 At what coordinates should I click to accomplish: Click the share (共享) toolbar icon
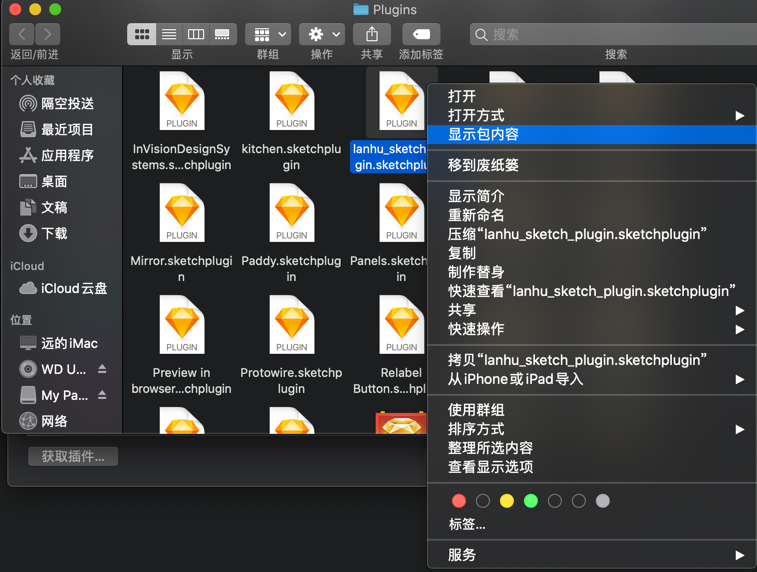coord(372,34)
